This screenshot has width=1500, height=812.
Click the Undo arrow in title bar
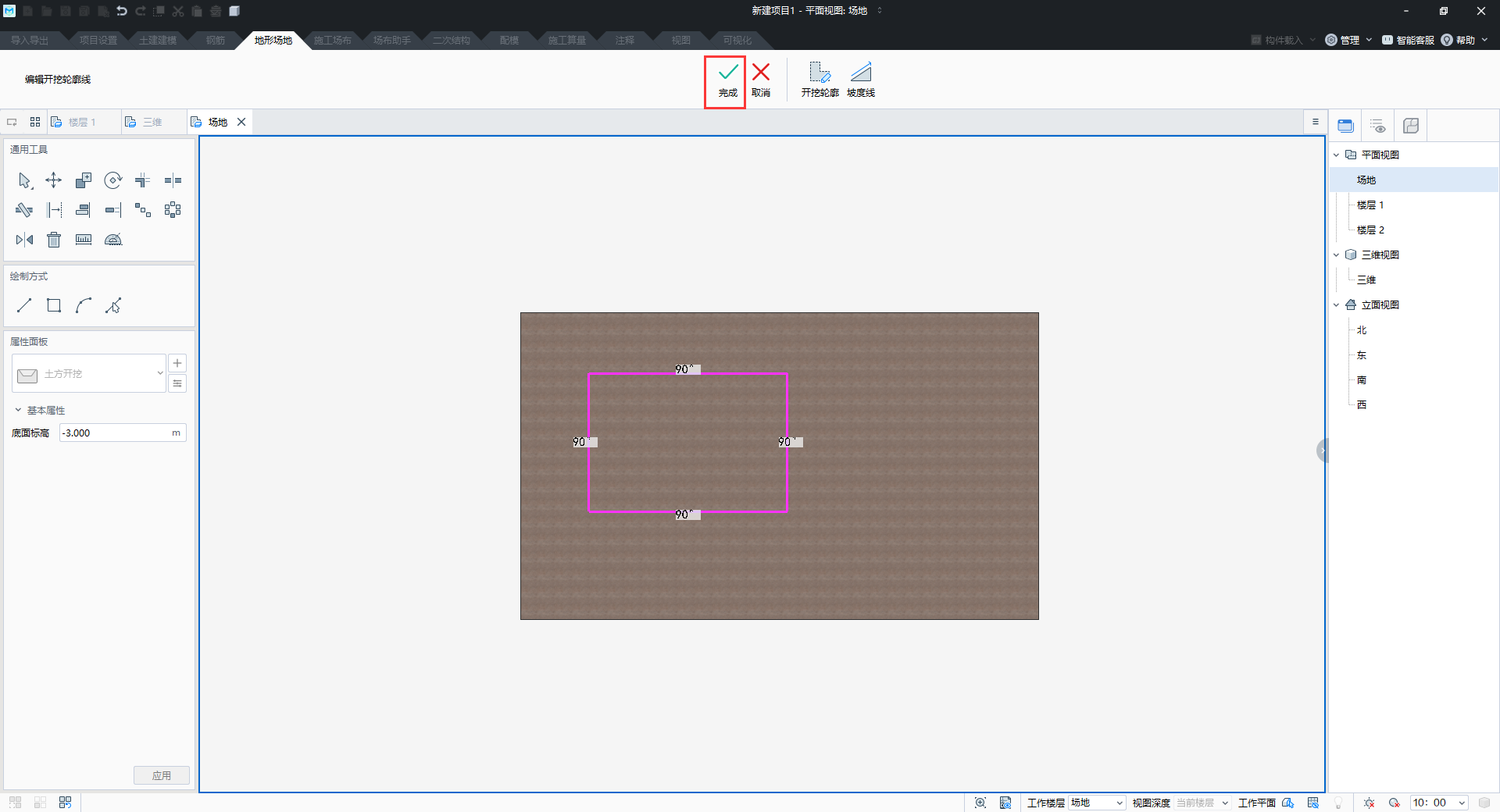tap(121, 11)
